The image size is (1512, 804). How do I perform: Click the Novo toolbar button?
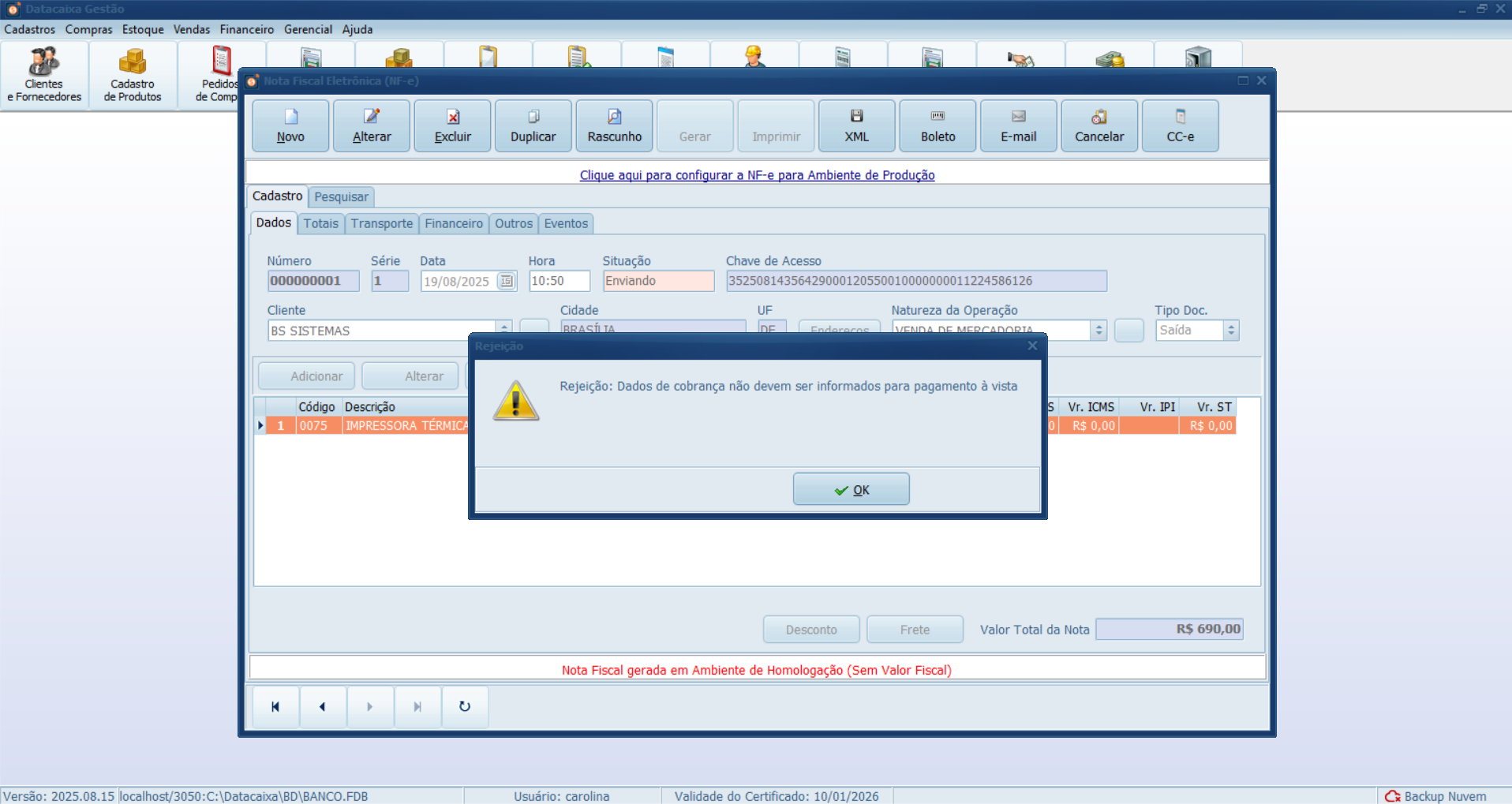(x=290, y=125)
